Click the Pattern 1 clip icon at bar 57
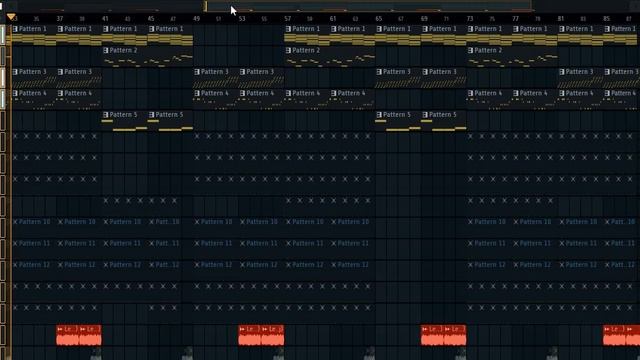The height and width of the screenshot is (360, 640). (x=288, y=29)
